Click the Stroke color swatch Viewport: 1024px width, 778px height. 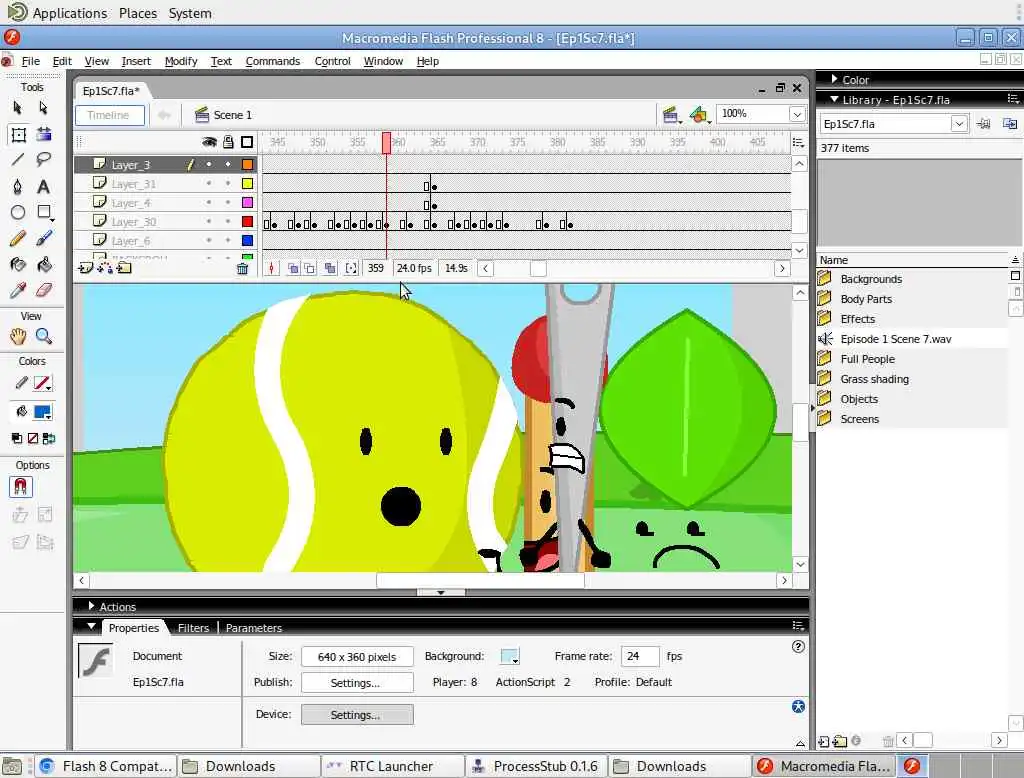pos(42,383)
